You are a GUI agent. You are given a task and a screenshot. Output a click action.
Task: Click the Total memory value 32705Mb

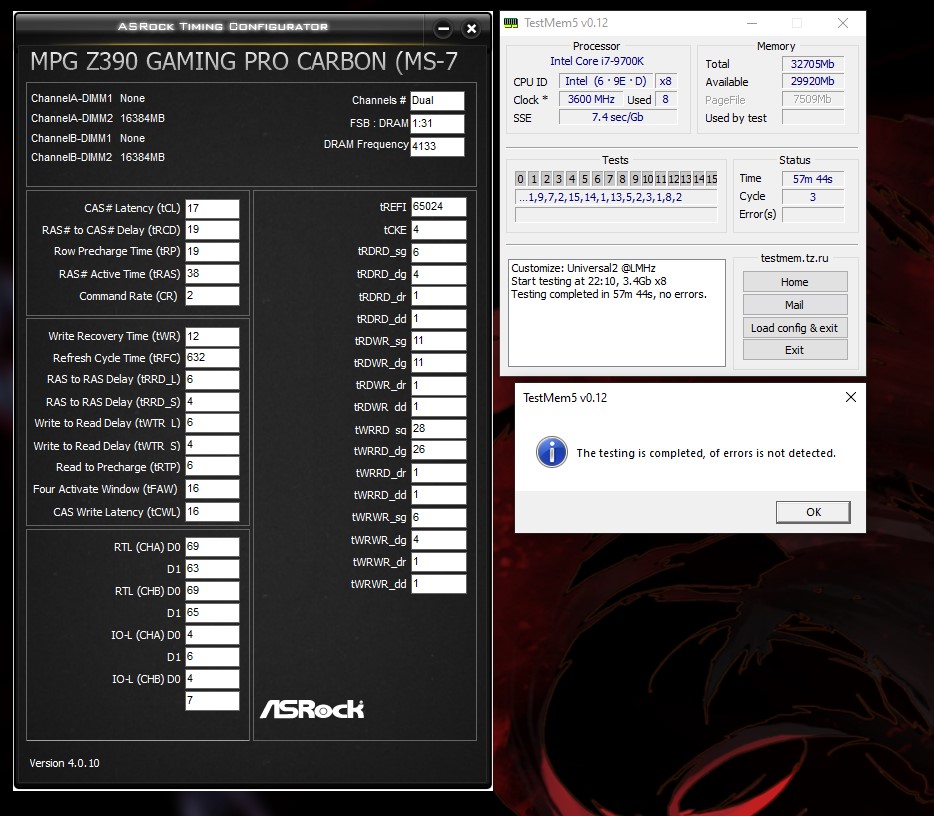click(x=813, y=64)
